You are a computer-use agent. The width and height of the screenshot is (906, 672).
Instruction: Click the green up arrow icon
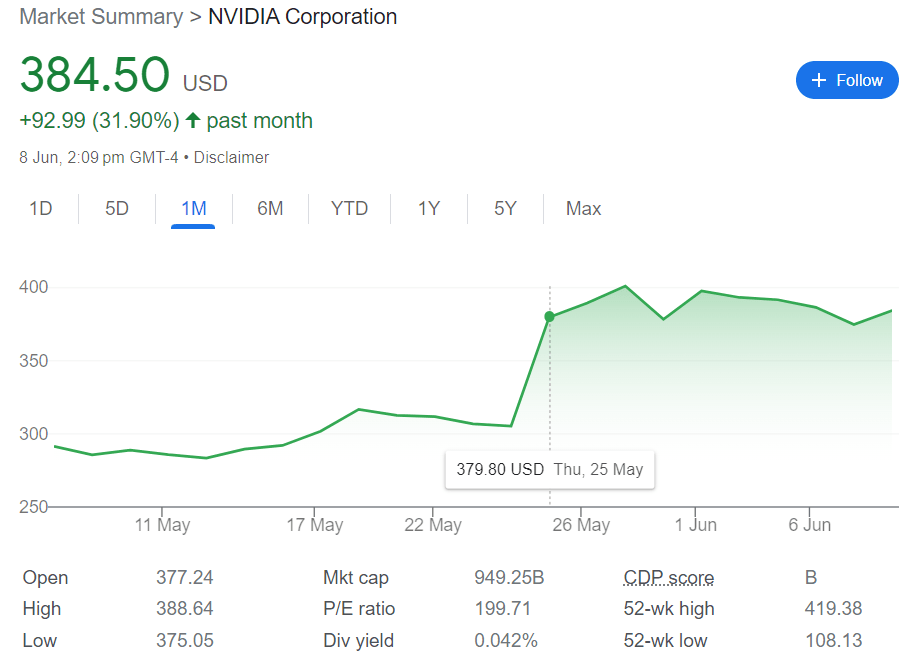[x=193, y=121]
